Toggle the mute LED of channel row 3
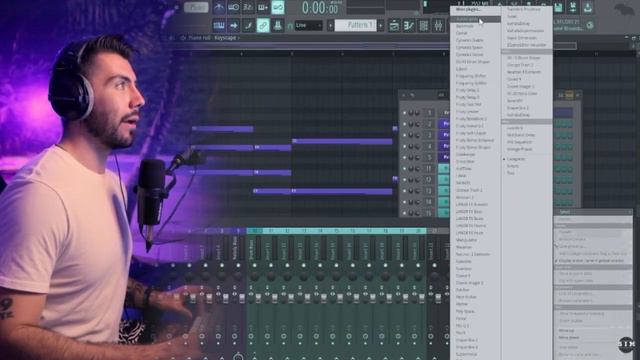The height and width of the screenshot is (360, 640). pos(404,135)
